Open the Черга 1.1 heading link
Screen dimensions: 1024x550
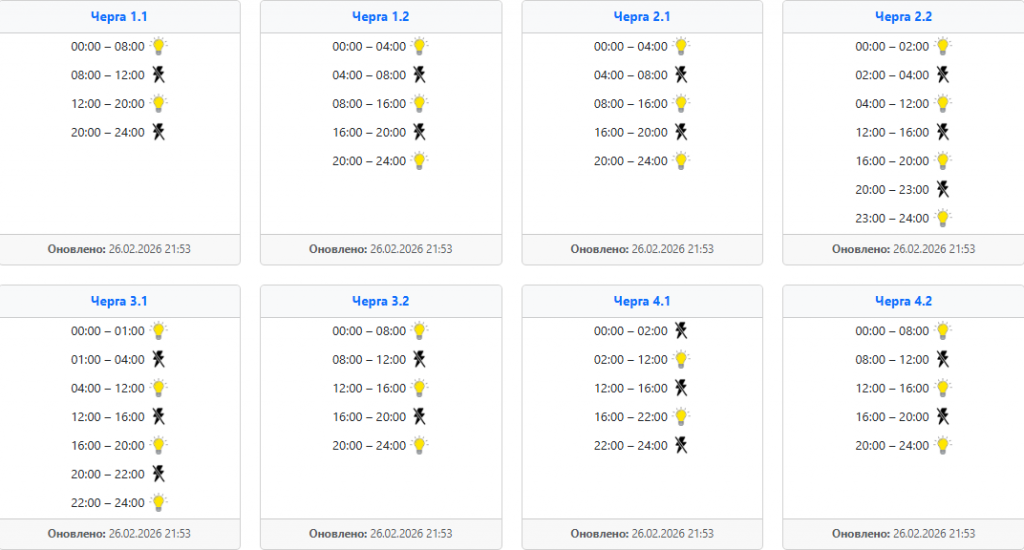click(x=119, y=17)
